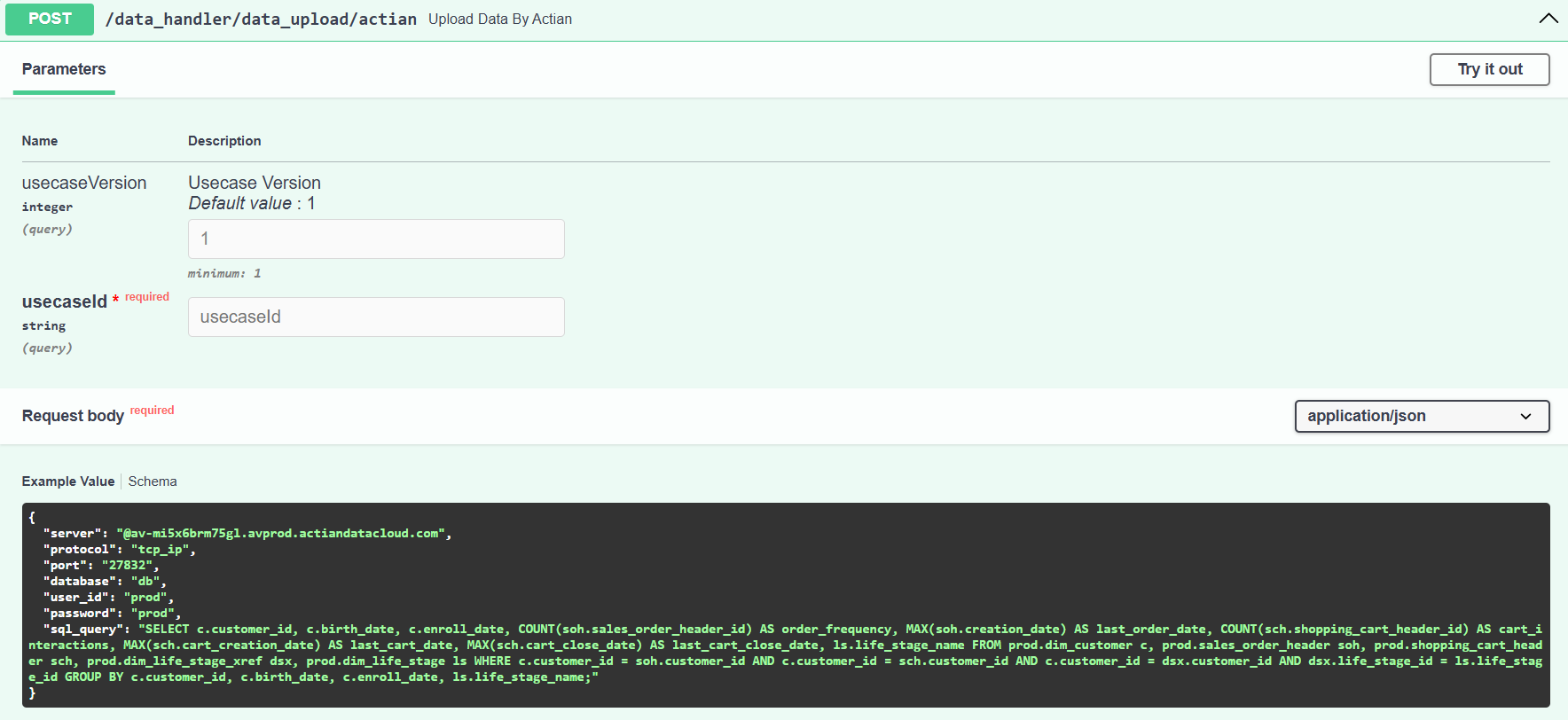Click the Description column header
This screenshot has width=1568, height=720.
pos(224,141)
